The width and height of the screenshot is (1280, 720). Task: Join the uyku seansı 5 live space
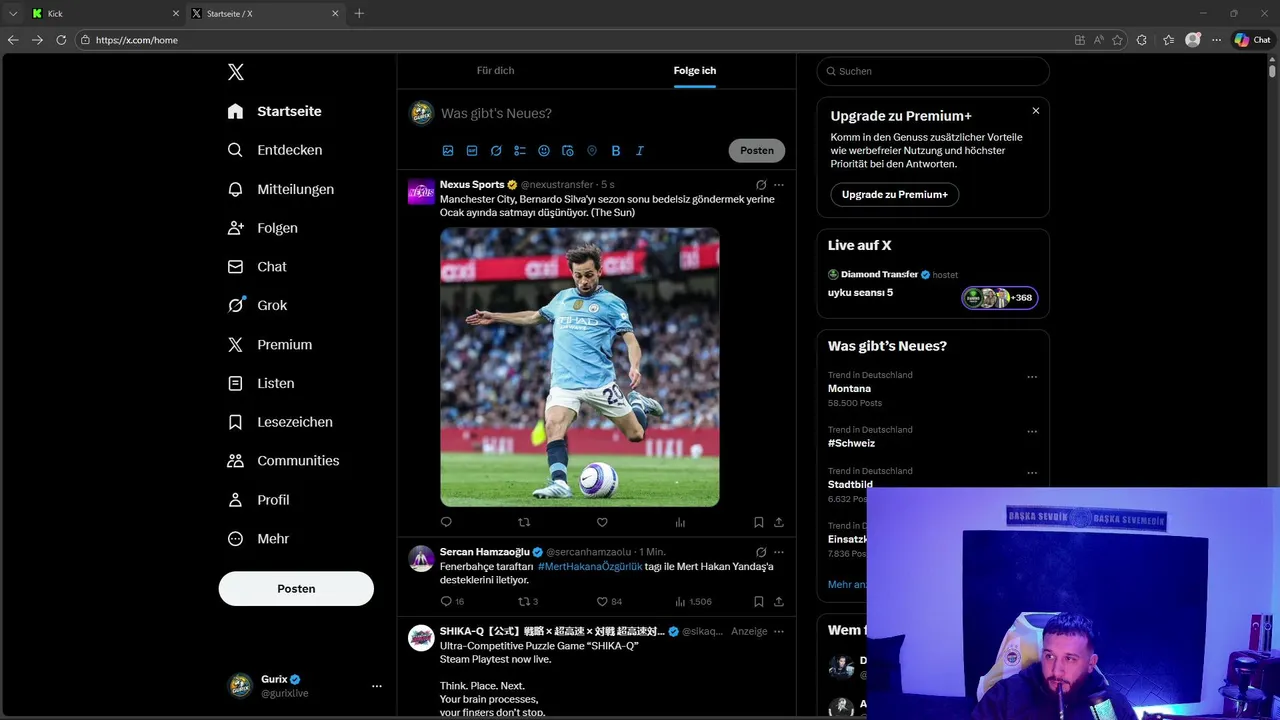point(1000,298)
